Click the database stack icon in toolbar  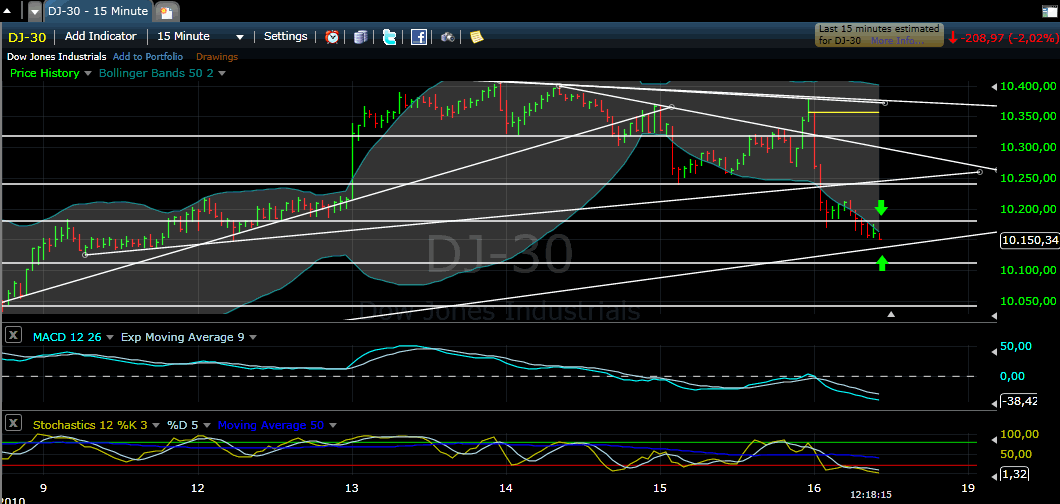click(360, 37)
